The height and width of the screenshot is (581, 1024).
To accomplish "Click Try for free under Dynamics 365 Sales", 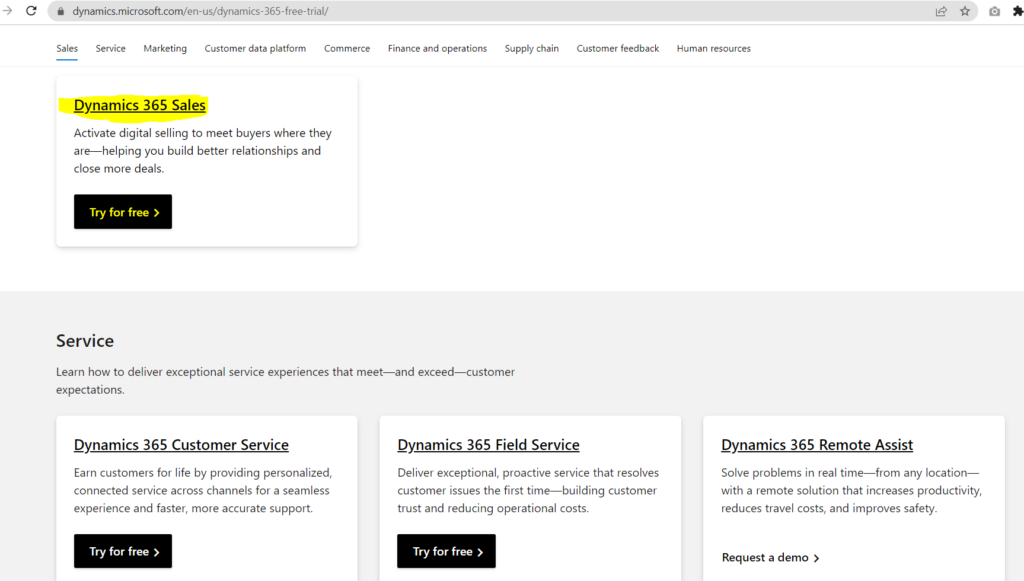I will [123, 212].
